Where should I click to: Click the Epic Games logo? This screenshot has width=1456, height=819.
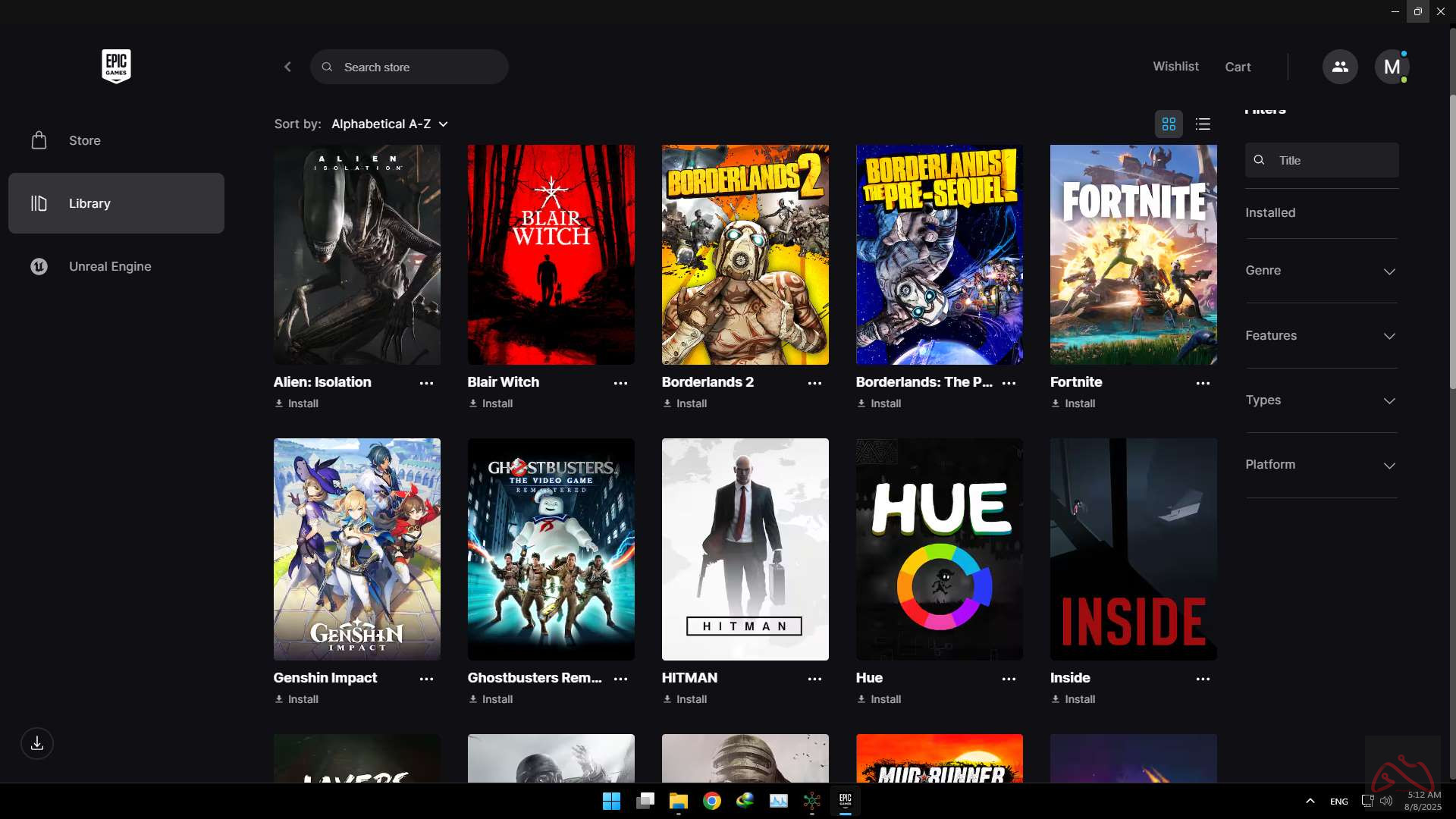tap(116, 66)
